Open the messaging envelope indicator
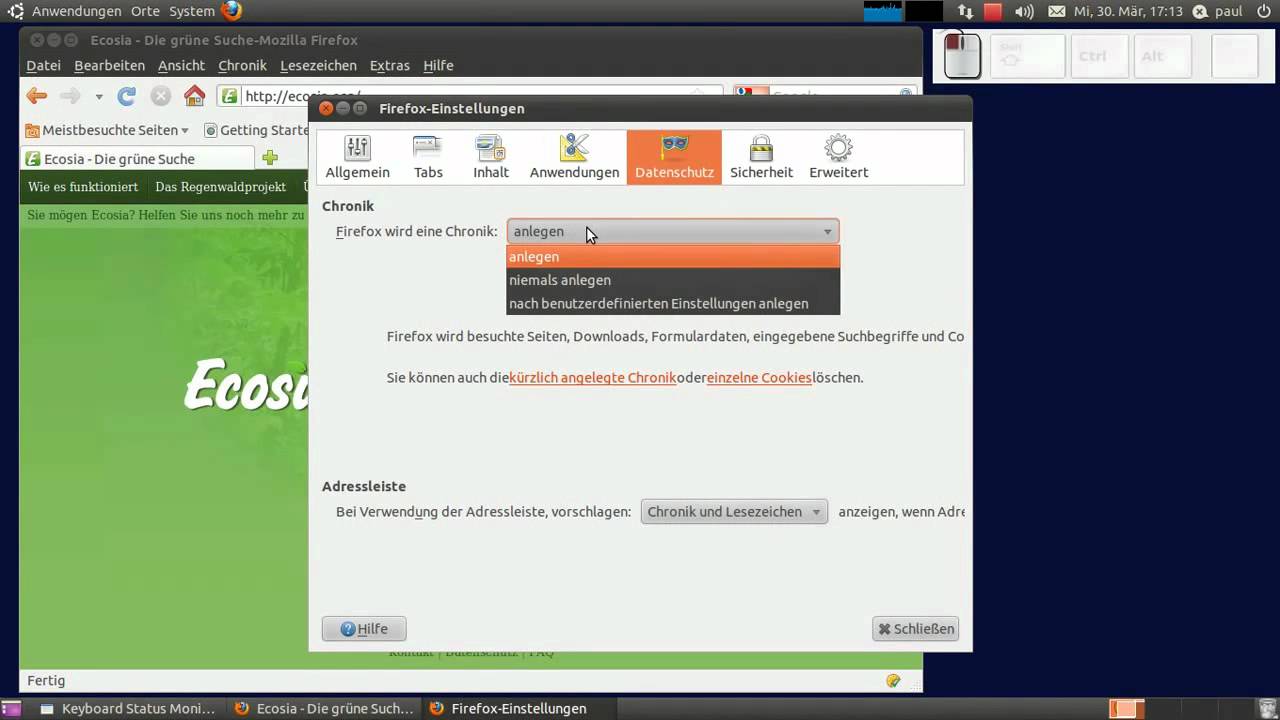Viewport: 1280px width, 720px height. coord(1057,11)
